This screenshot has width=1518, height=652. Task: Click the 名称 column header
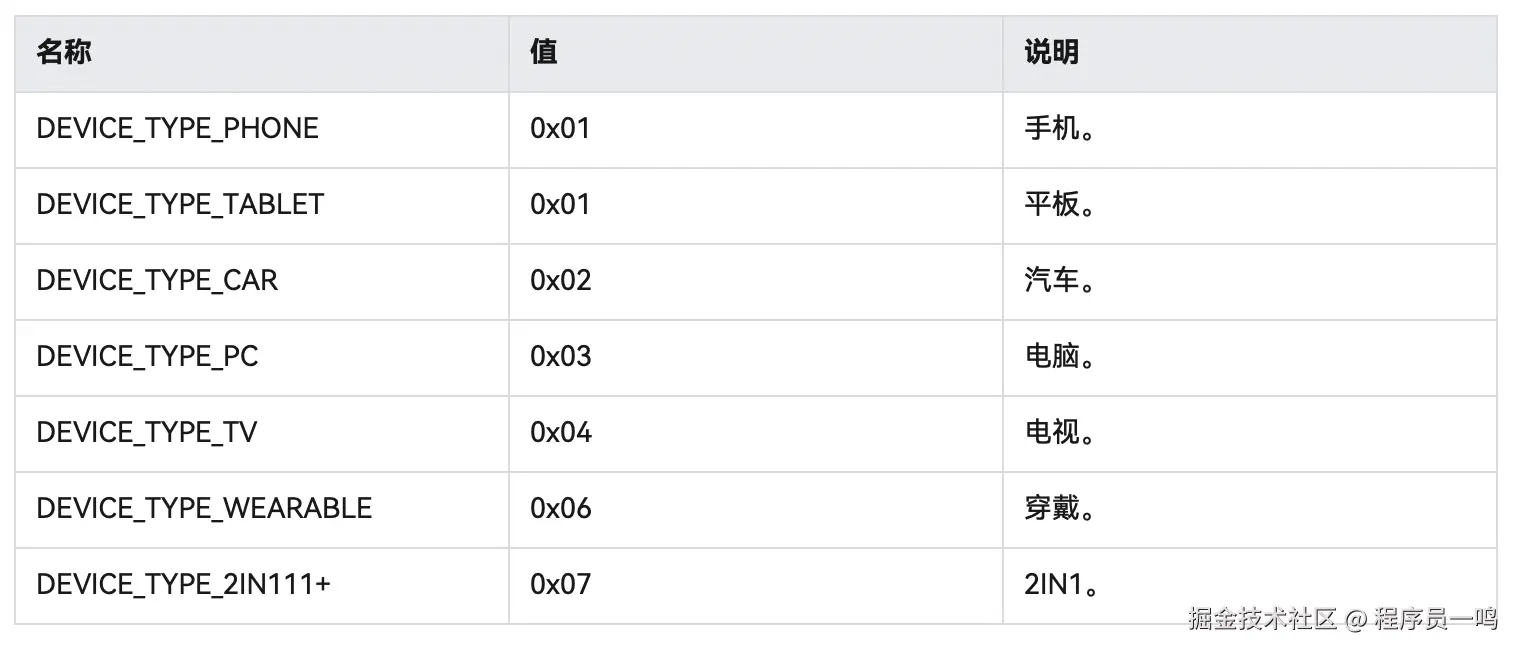tap(64, 53)
